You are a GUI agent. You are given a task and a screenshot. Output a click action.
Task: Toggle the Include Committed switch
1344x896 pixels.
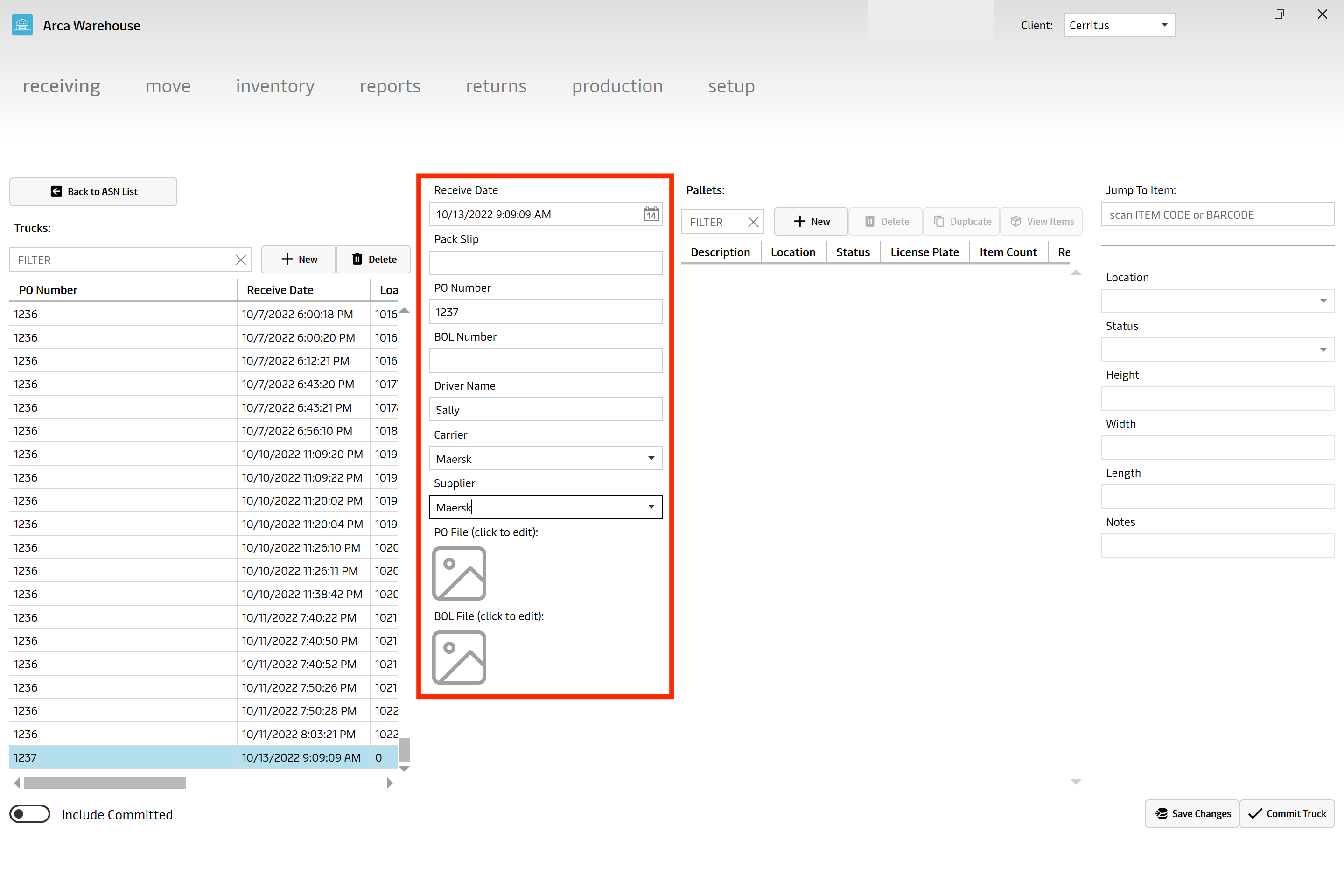pyautogui.click(x=29, y=814)
